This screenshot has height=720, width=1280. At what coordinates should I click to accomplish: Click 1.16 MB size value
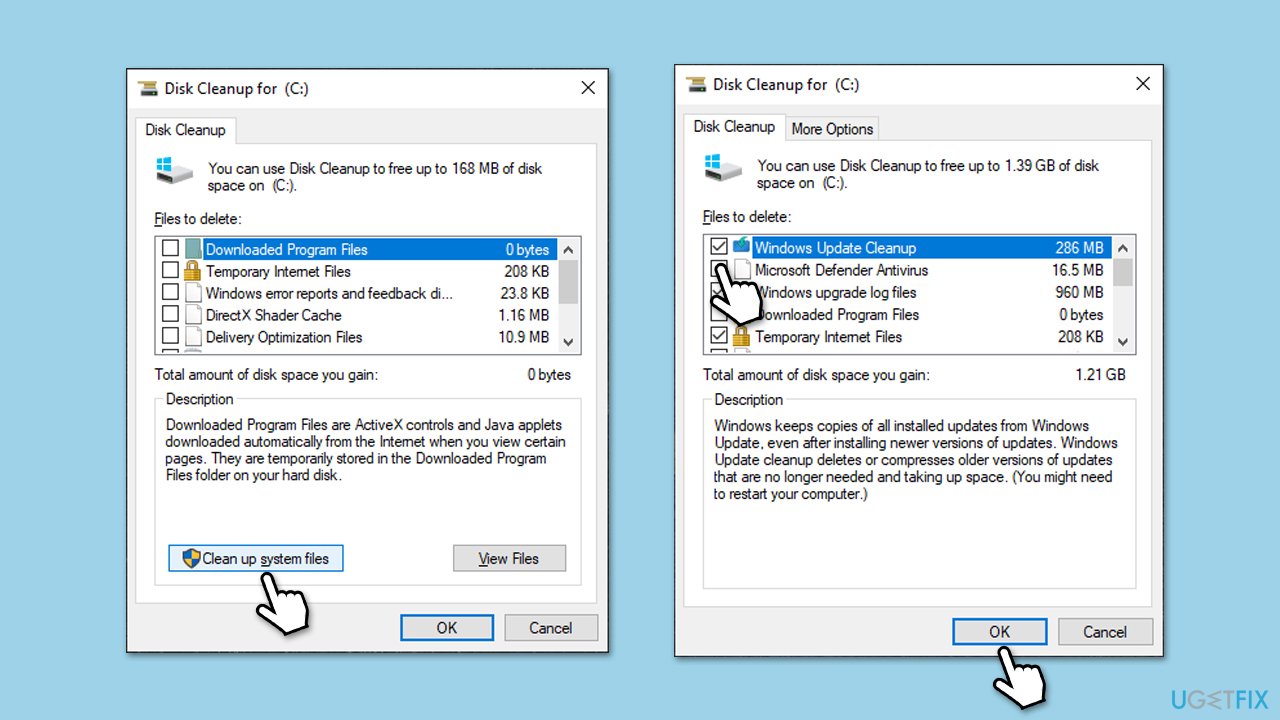pos(524,315)
